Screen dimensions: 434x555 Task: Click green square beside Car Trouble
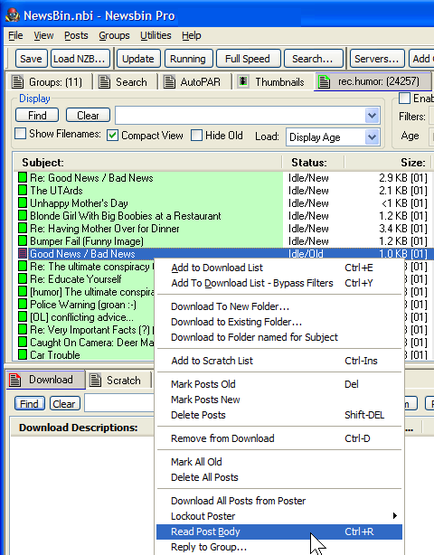pyautogui.click(x=22, y=355)
